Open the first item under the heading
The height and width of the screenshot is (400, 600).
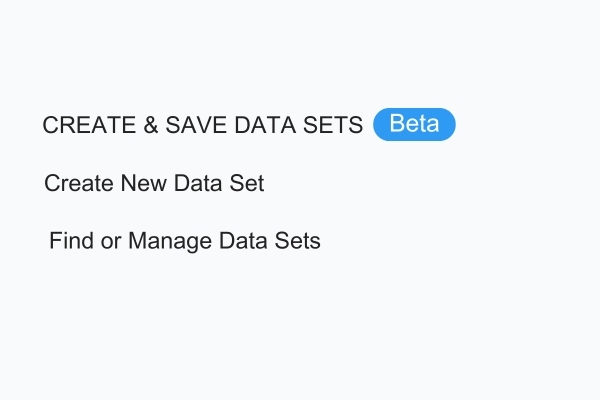pyautogui.click(x=154, y=184)
